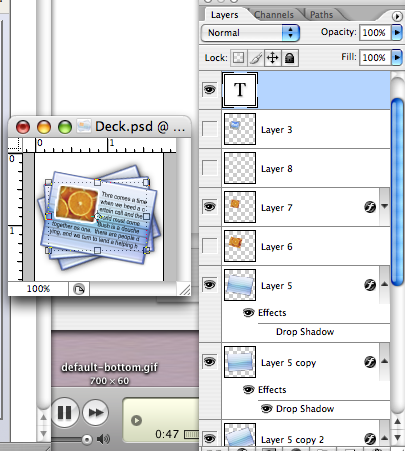Viewport: 405px width, 451px height.
Task: Toggle lock position move icon
Action: (x=273, y=58)
